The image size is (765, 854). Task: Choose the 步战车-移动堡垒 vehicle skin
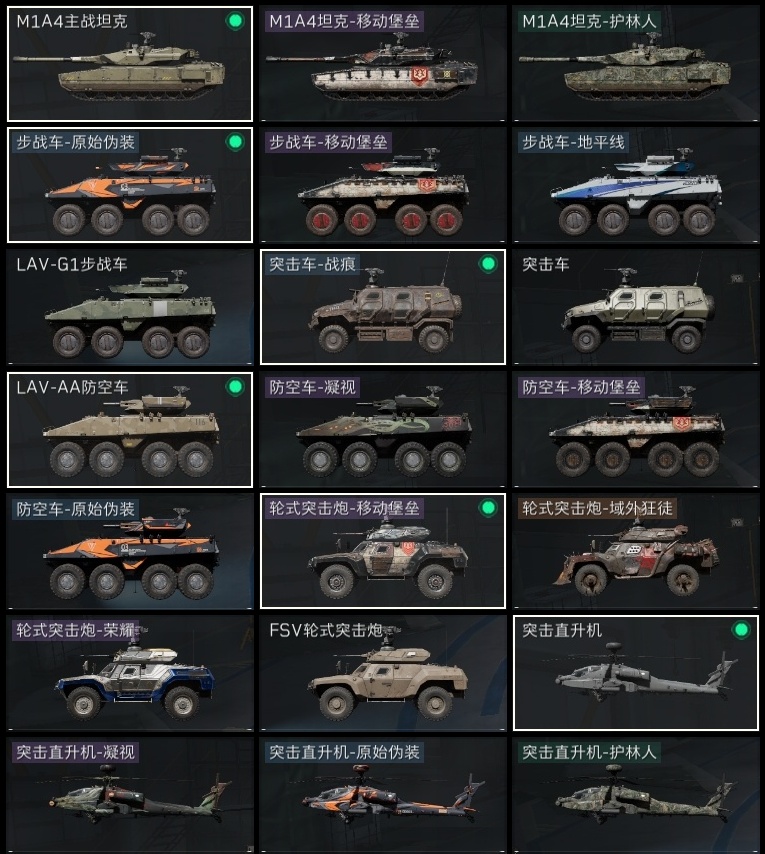pos(383,185)
